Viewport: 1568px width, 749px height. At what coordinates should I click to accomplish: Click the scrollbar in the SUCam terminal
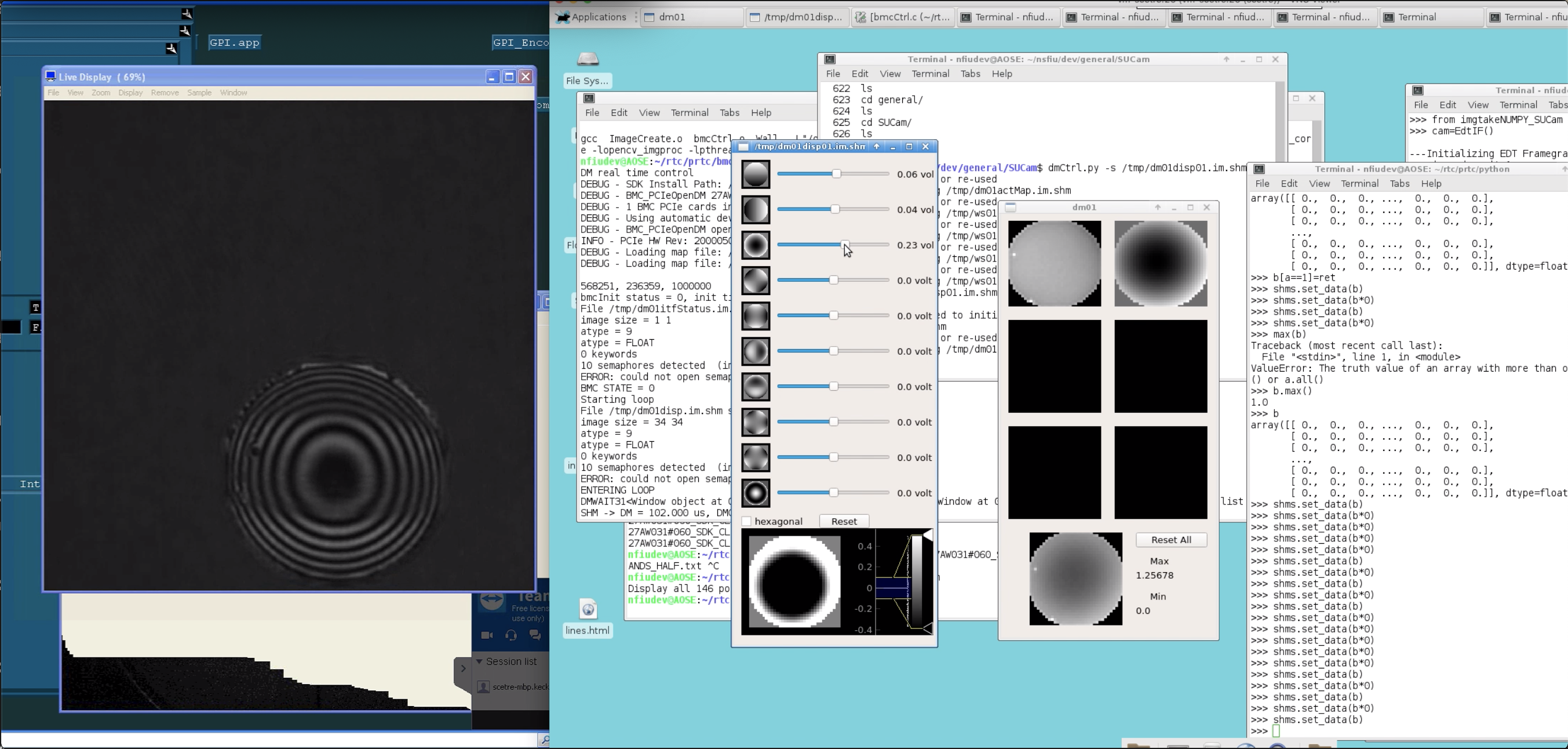(x=1281, y=110)
